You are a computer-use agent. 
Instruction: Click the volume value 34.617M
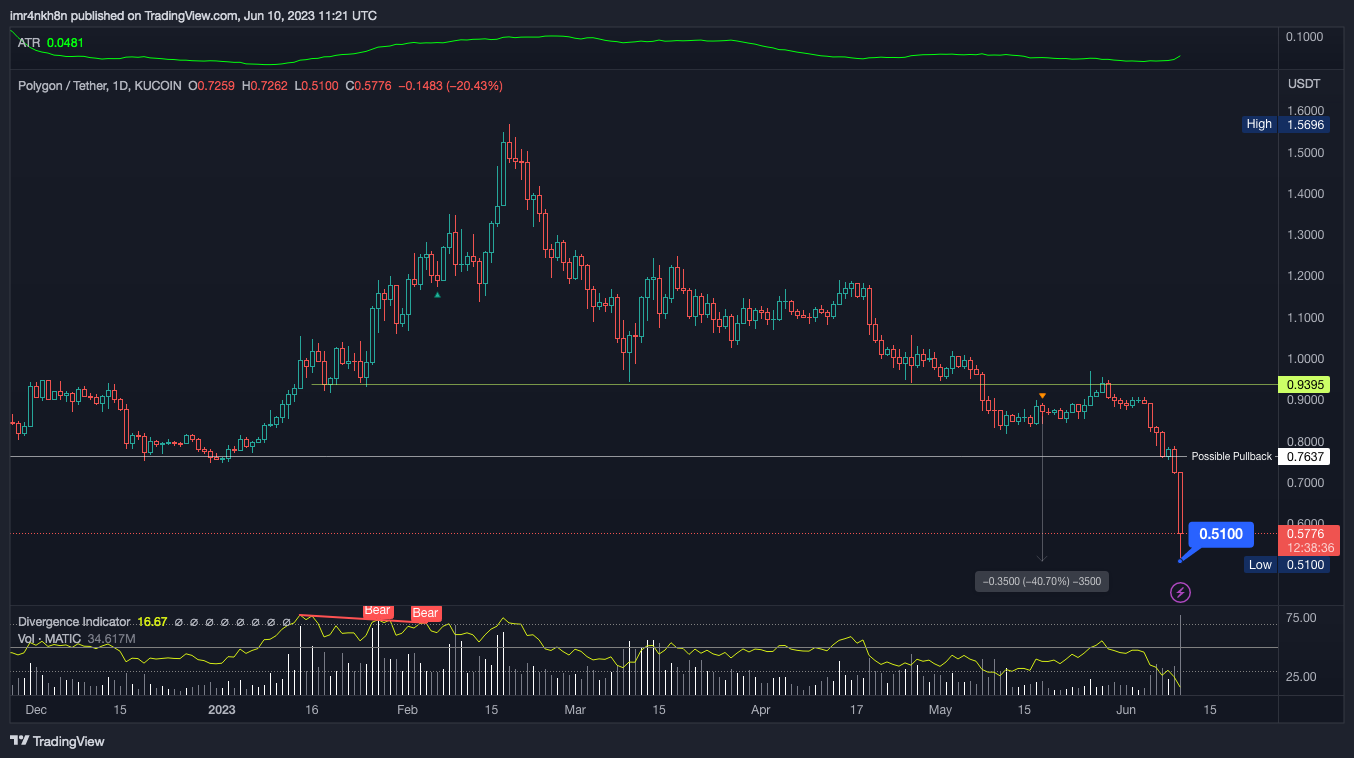click(x=112, y=638)
